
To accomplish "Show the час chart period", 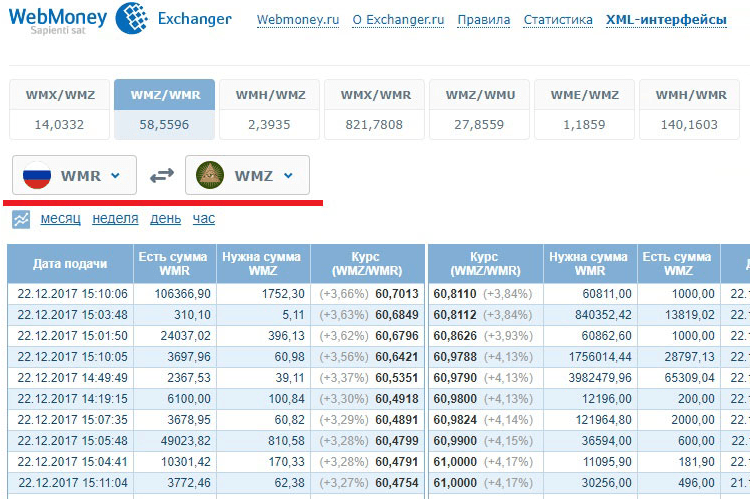I will click(x=204, y=219).
